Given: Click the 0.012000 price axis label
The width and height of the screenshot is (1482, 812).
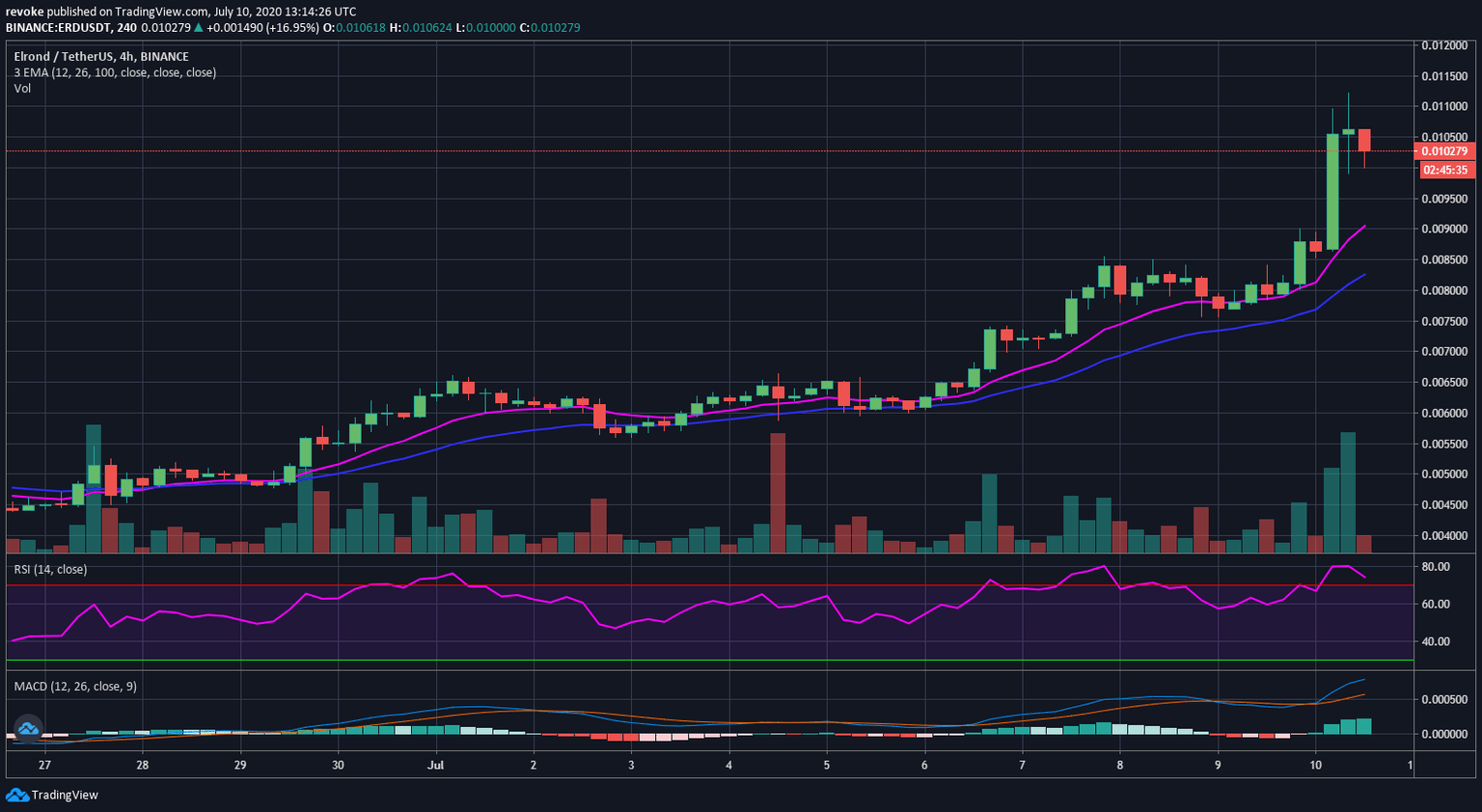Looking at the screenshot, I should (1443, 45).
